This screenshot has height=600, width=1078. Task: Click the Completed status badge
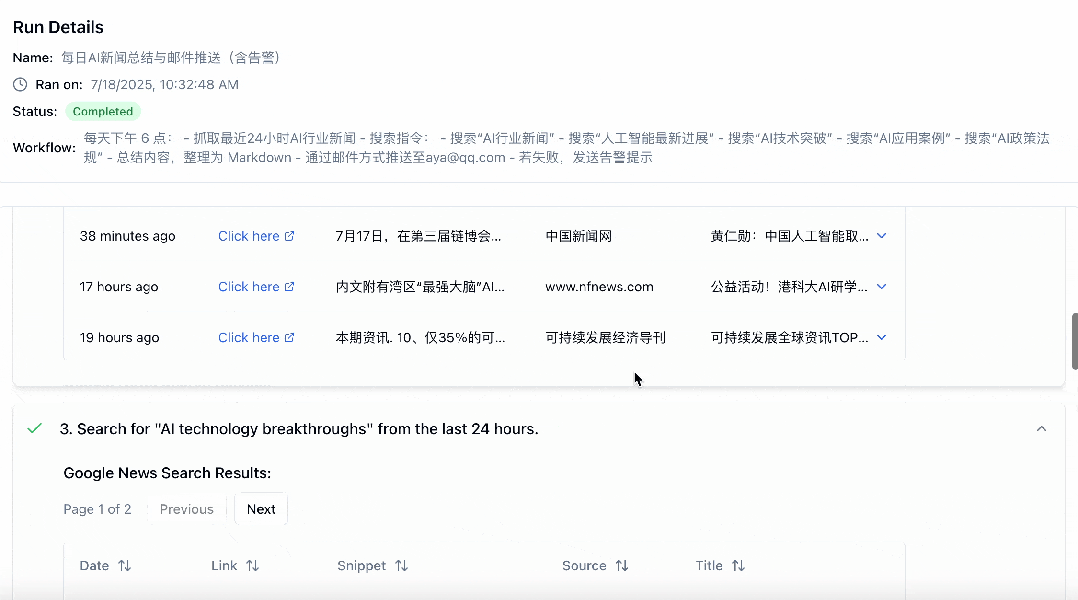point(102,112)
